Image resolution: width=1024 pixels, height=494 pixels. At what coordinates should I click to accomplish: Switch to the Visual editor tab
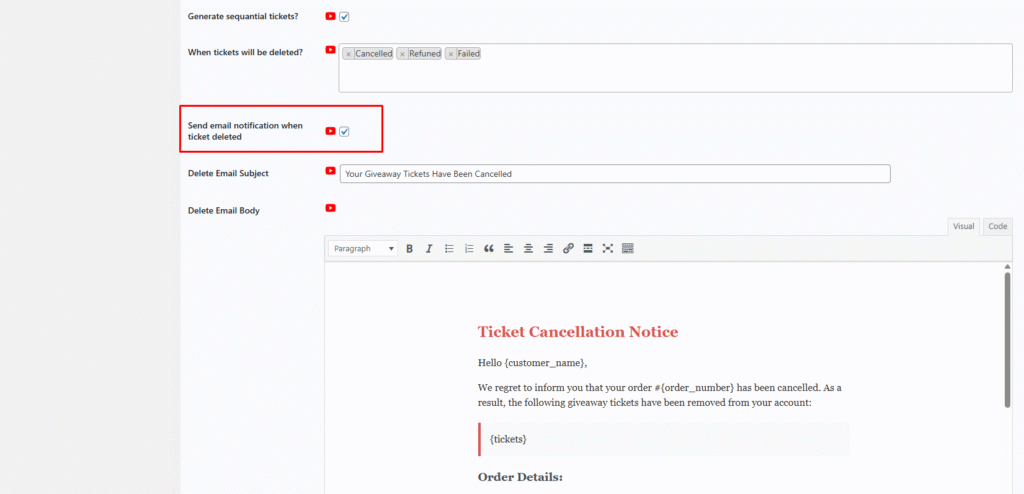coord(963,226)
